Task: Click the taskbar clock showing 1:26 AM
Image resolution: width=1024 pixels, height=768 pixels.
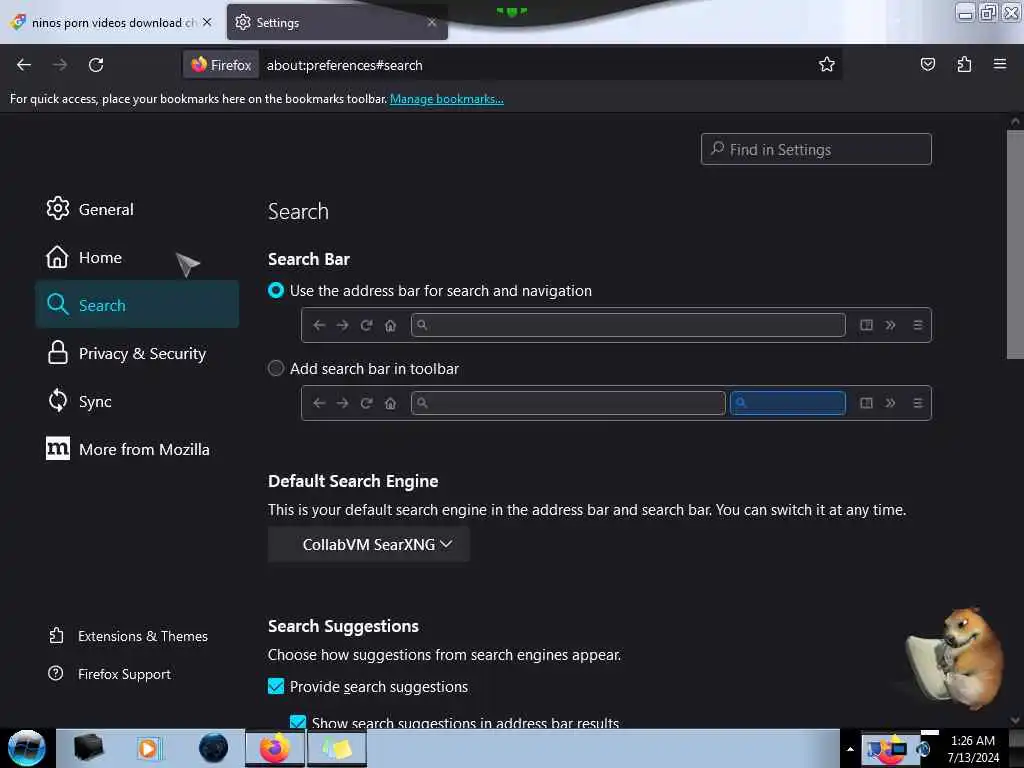Action: pyautogui.click(x=972, y=748)
